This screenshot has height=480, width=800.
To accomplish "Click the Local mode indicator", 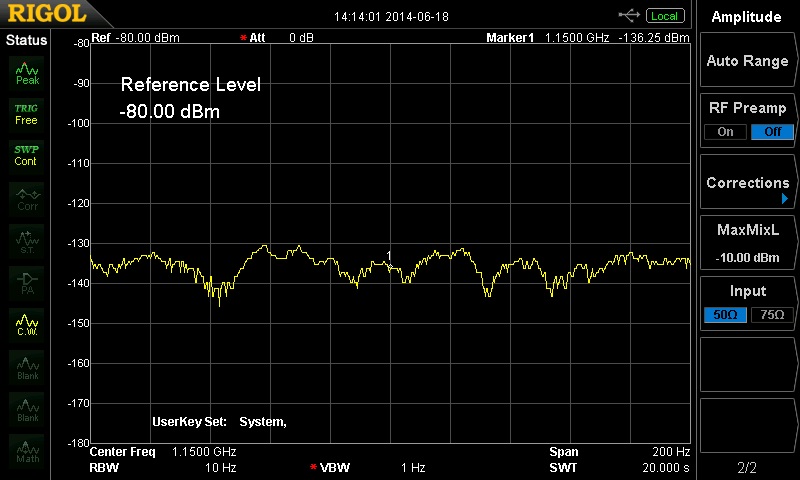I will (664, 16).
